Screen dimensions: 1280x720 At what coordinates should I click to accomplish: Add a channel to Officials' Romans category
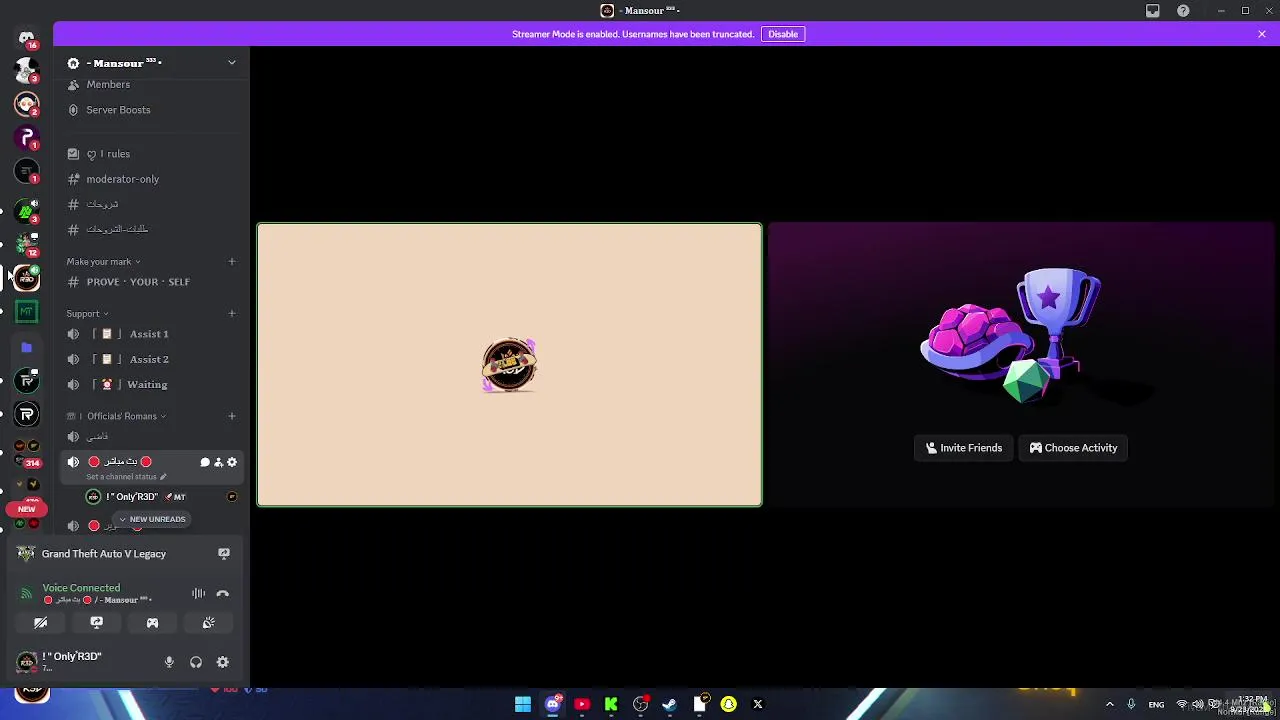click(x=231, y=416)
